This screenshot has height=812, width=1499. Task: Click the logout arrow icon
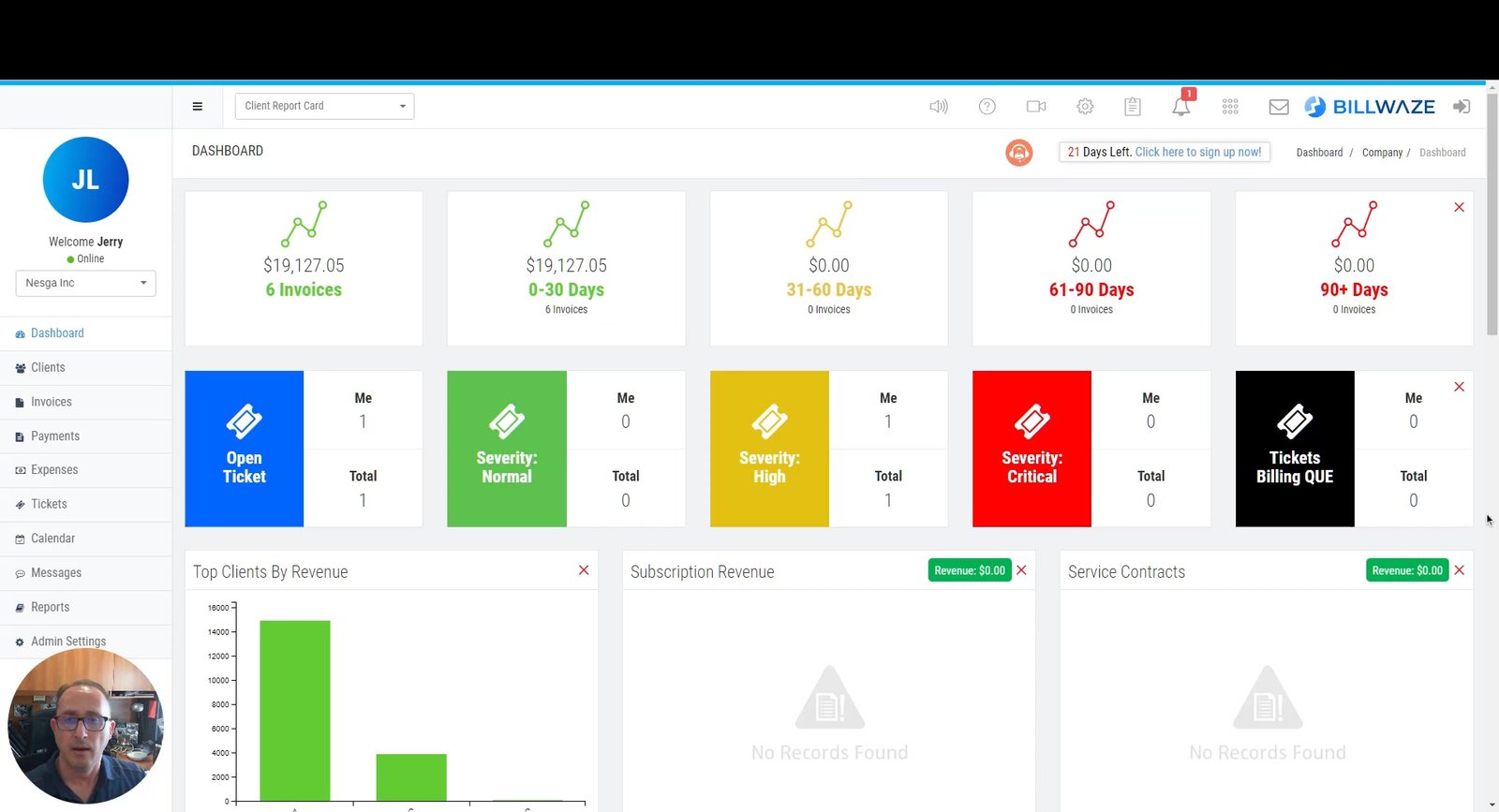click(x=1461, y=107)
